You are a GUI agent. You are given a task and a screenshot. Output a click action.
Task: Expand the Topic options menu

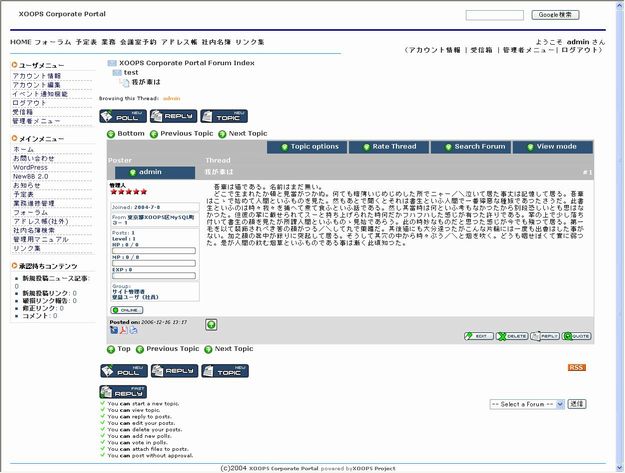point(308,147)
